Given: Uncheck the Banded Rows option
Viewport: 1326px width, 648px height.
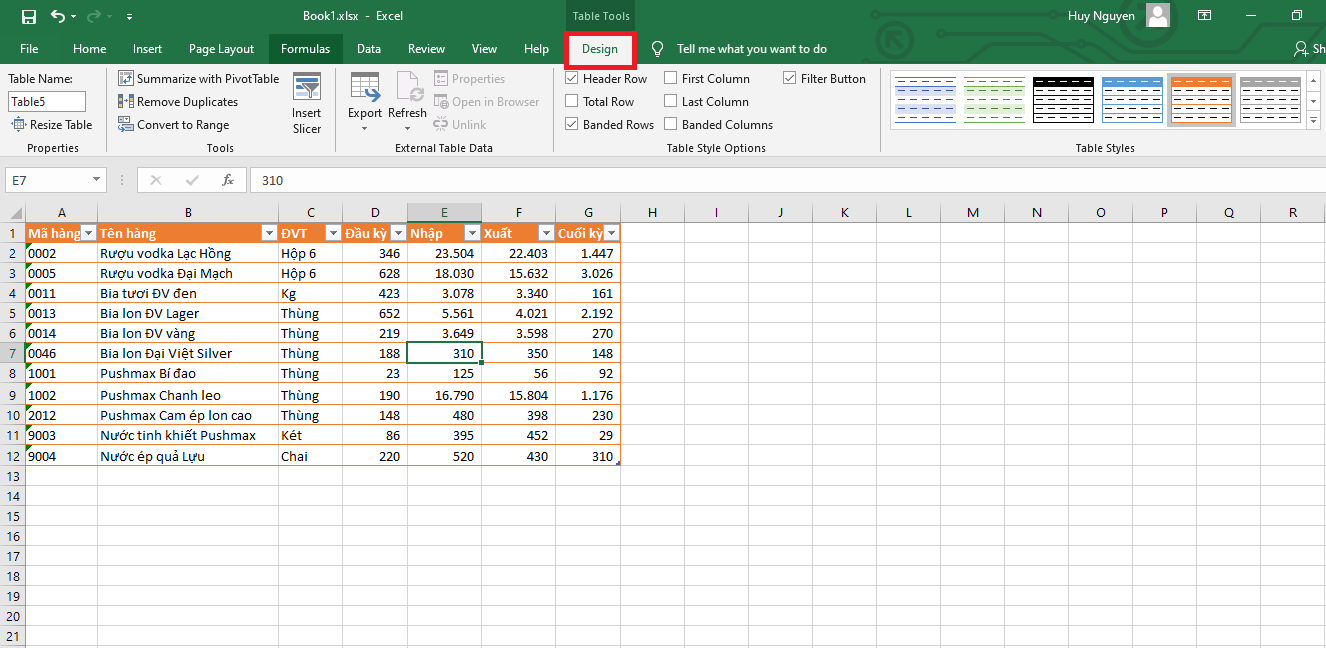Looking at the screenshot, I should click(572, 125).
